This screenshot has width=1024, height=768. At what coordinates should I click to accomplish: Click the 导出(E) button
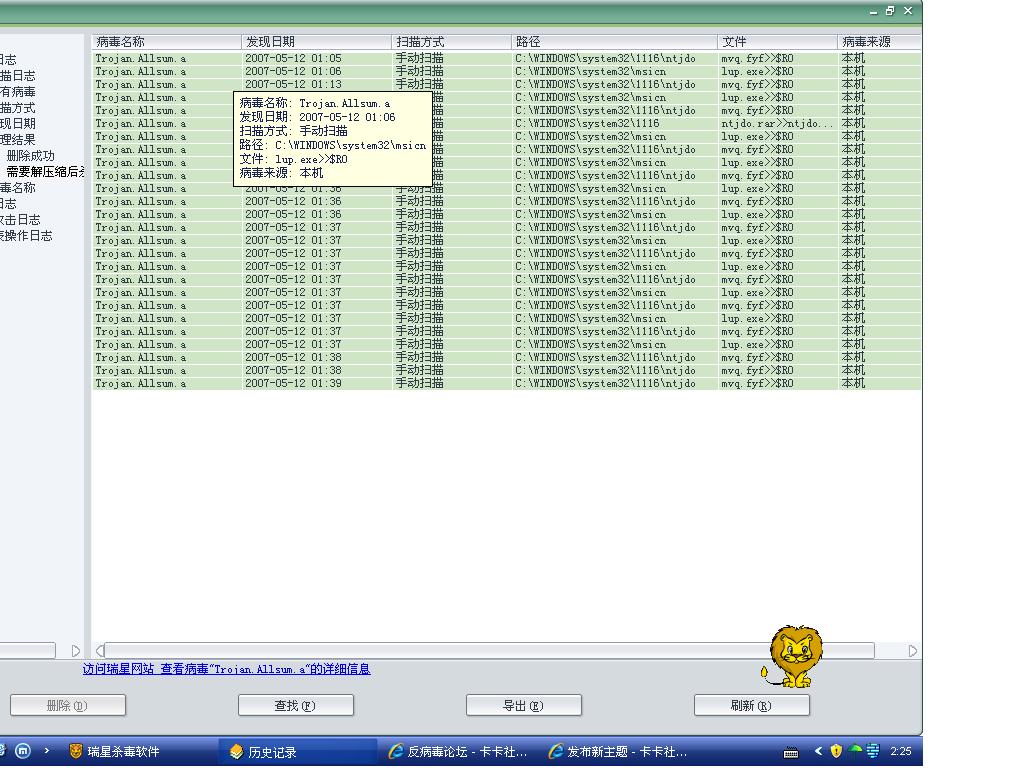point(524,705)
